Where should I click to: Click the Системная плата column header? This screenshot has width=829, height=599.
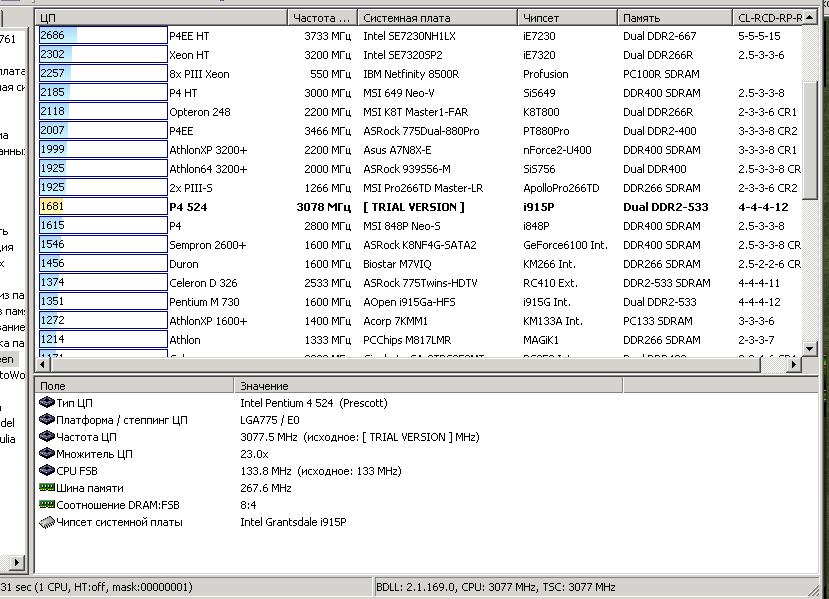(x=436, y=18)
